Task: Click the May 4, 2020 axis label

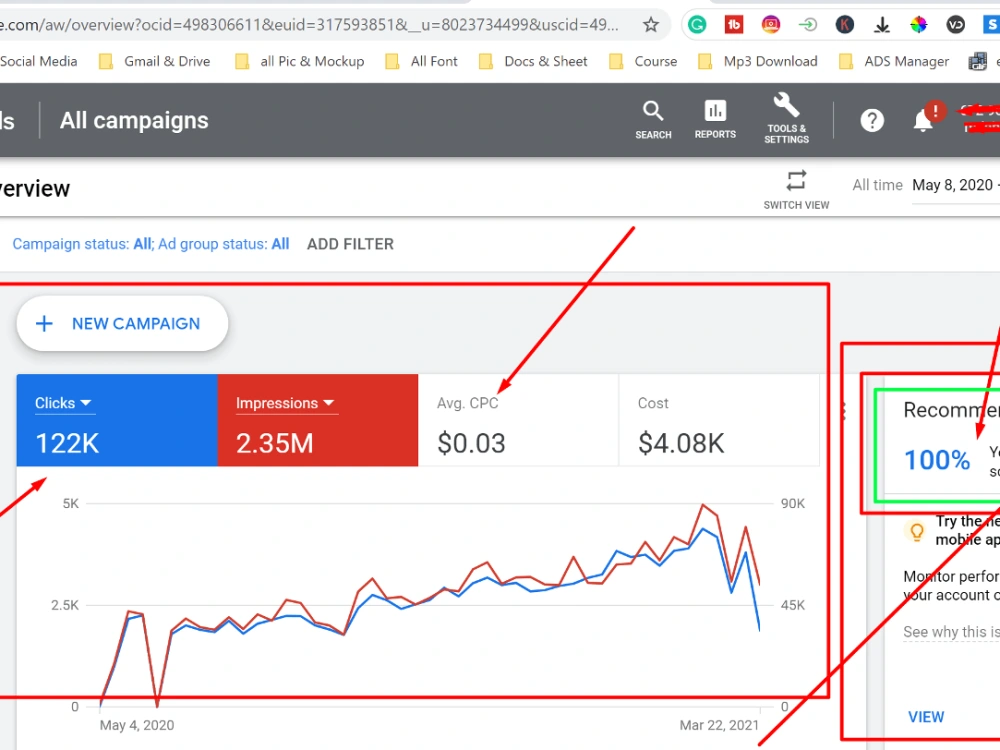Action: point(136,725)
